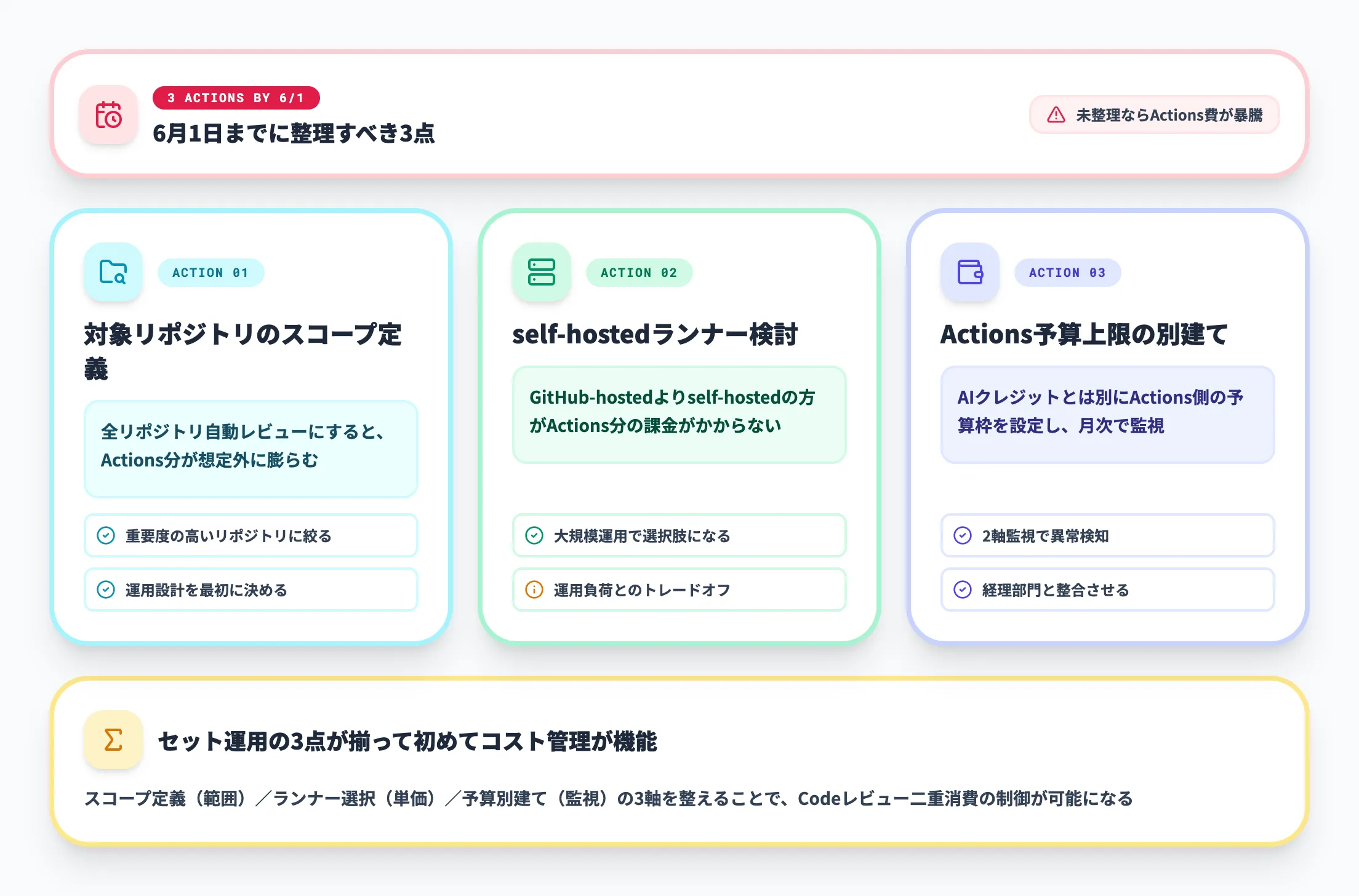Click the ACTION 01 label
1359x896 pixels.
coord(210,273)
